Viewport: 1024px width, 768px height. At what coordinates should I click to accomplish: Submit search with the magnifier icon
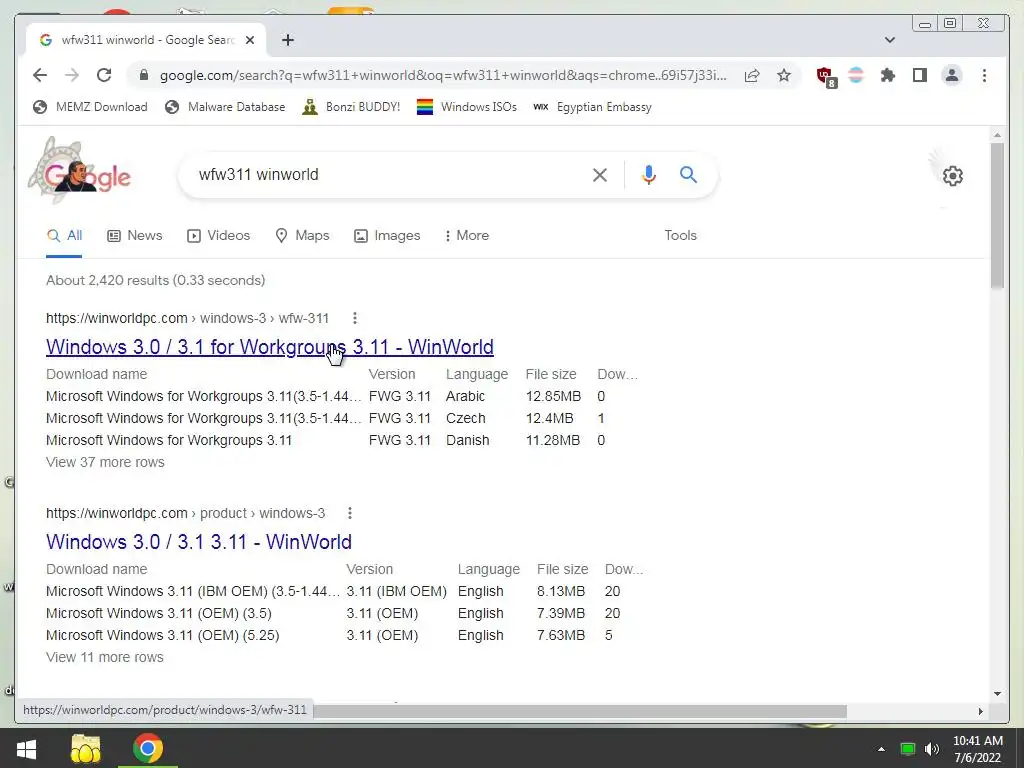688,174
